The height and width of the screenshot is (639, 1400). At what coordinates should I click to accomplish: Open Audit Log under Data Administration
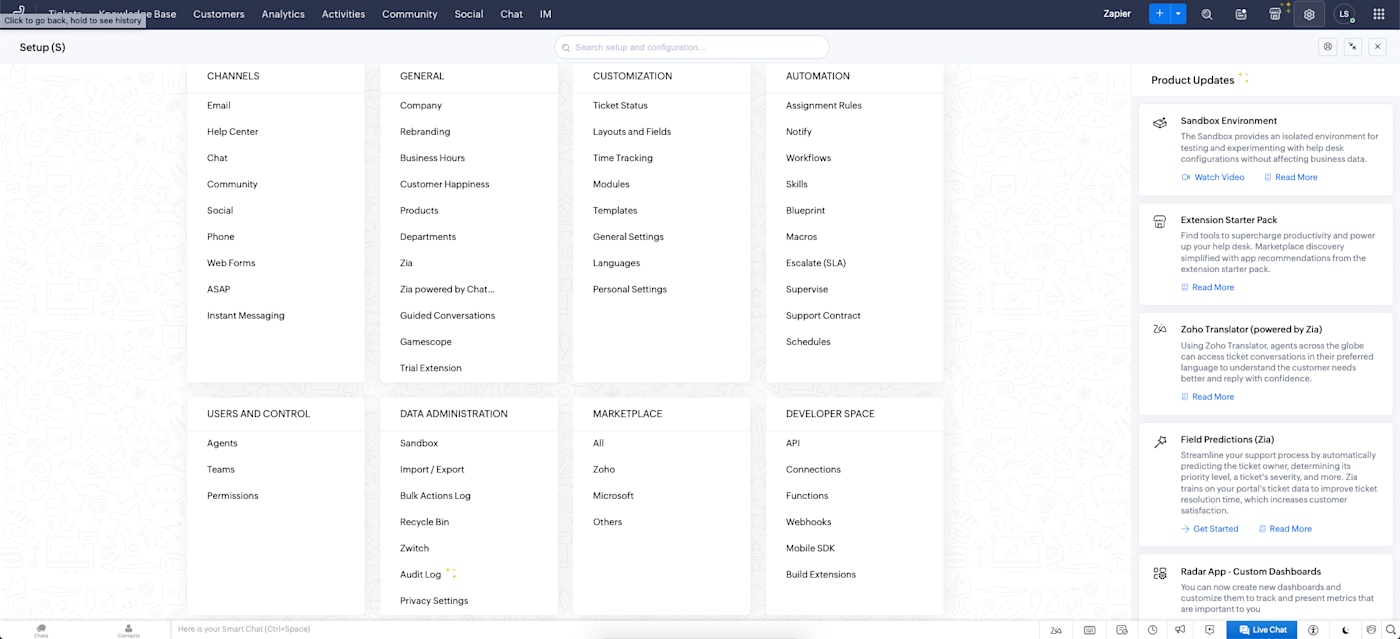click(x=420, y=575)
